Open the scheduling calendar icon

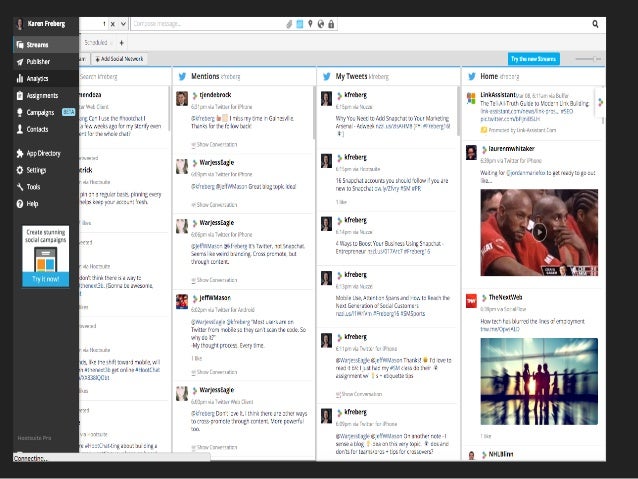point(300,24)
